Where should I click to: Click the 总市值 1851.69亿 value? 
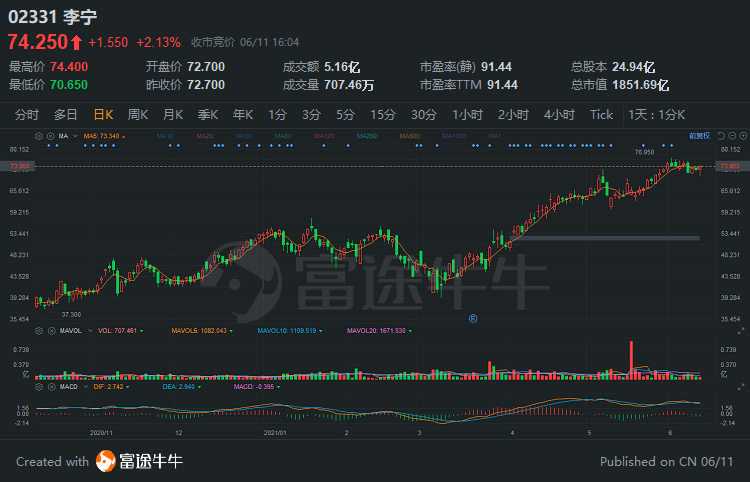[640, 85]
